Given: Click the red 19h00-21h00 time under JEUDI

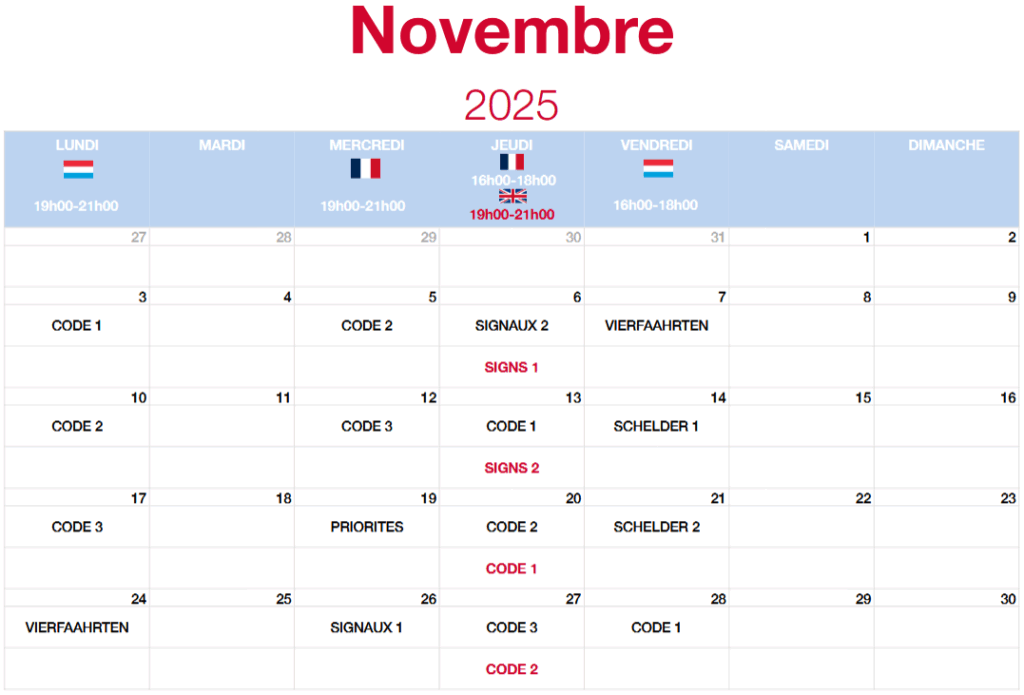Looking at the screenshot, I should [x=512, y=214].
